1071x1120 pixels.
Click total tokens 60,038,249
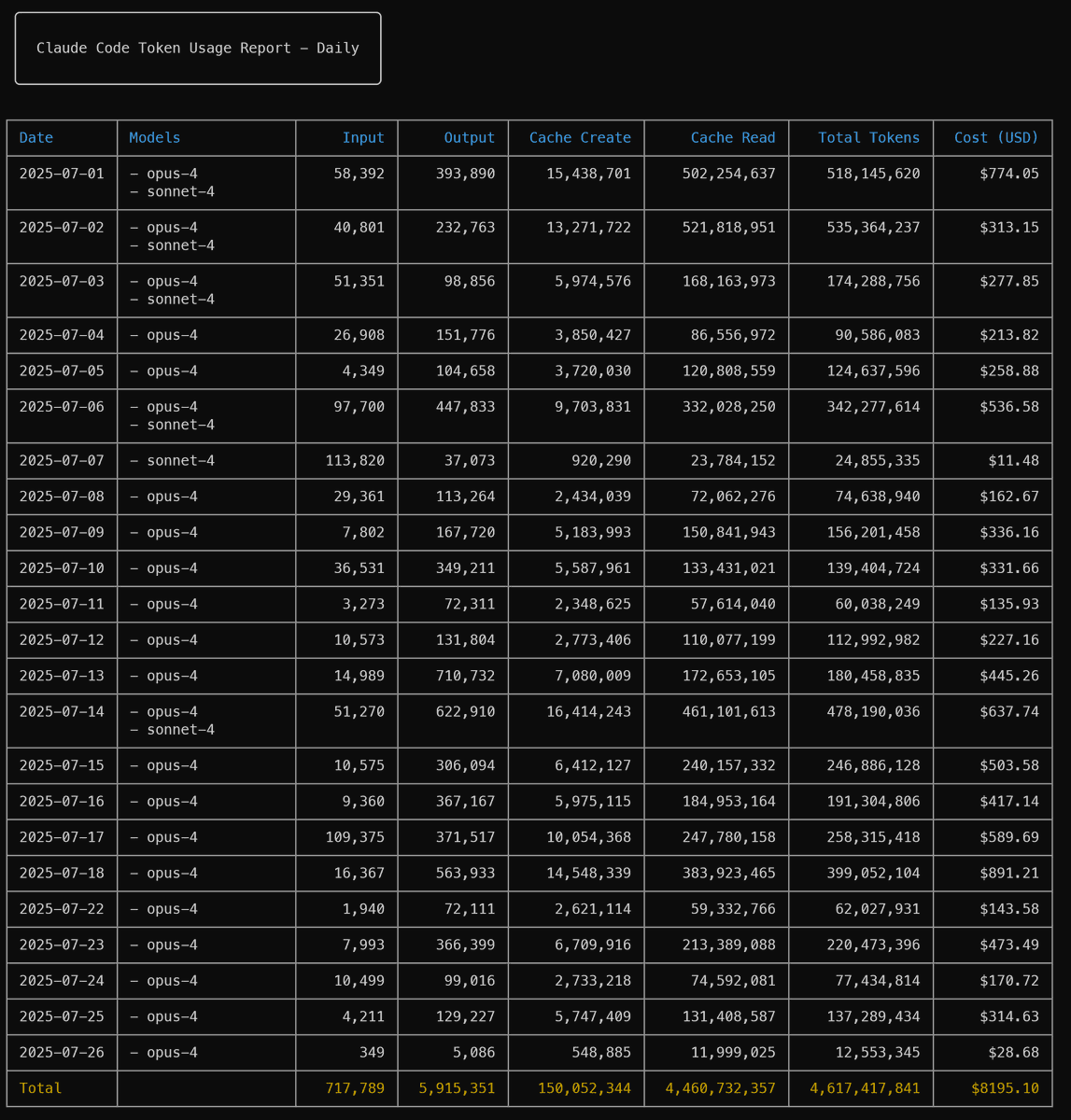coord(878,605)
